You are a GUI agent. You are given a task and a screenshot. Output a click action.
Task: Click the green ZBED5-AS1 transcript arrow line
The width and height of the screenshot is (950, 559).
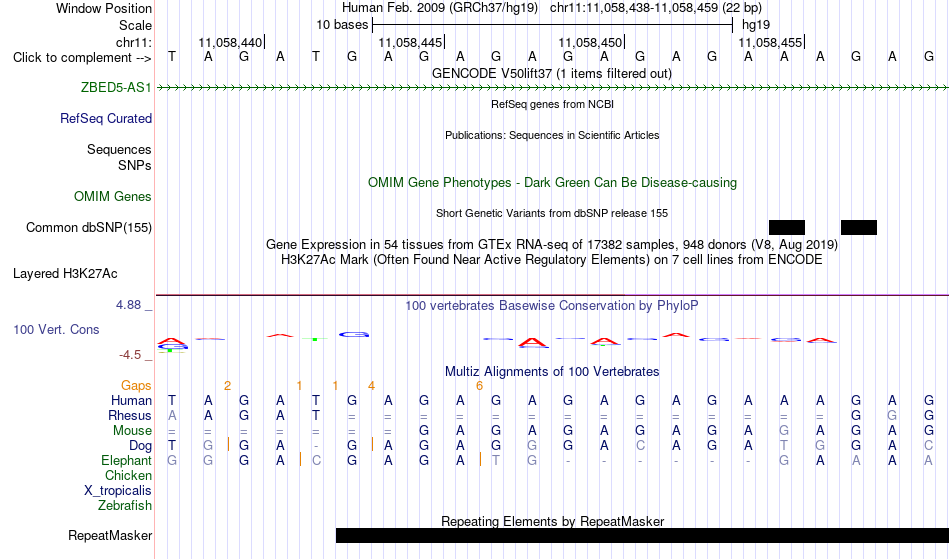553,88
